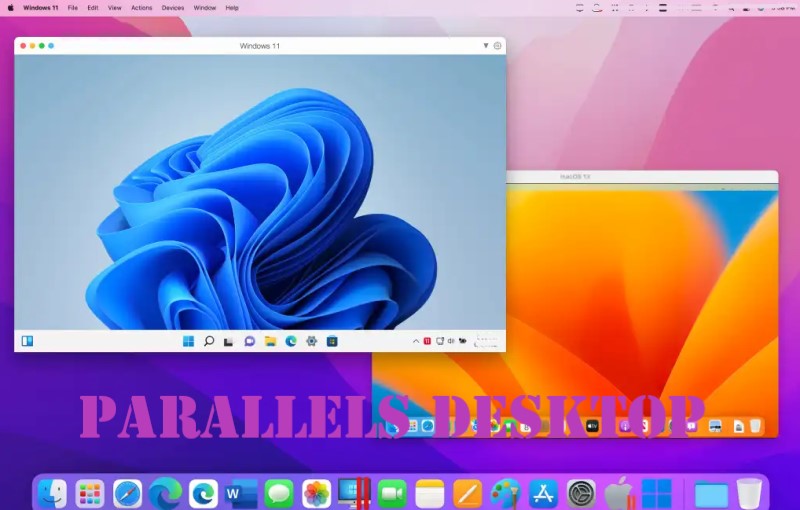The image size is (800, 510).
Task: Open the Actions menu
Action: [142, 8]
